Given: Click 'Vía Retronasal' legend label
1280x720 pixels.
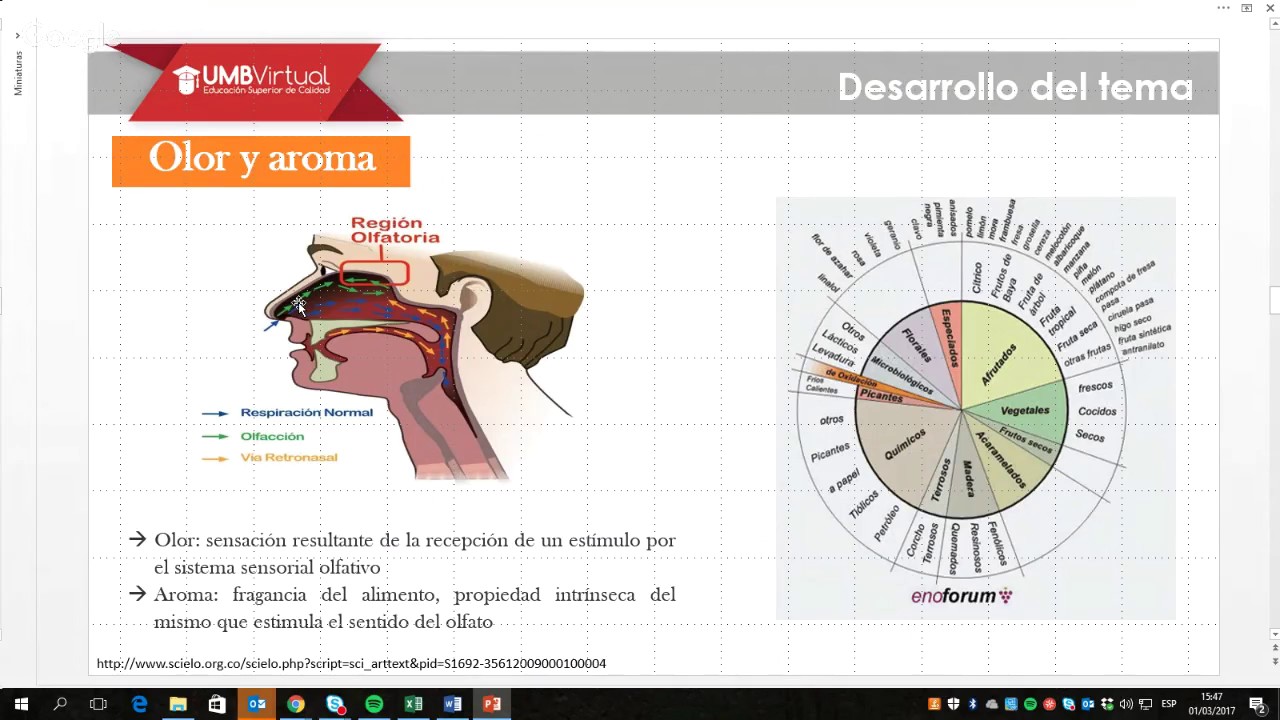Looking at the screenshot, I should 289,457.
